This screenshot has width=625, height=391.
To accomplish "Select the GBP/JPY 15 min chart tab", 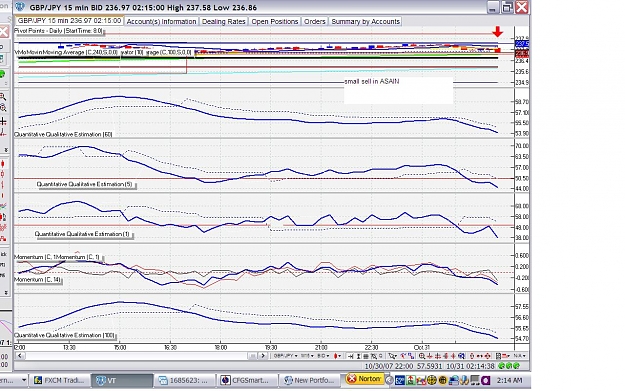I will click(x=69, y=21).
